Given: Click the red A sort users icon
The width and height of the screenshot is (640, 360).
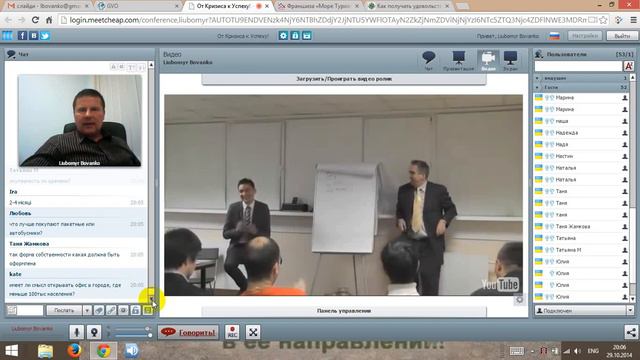Looking at the screenshot, I should click(629, 66).
